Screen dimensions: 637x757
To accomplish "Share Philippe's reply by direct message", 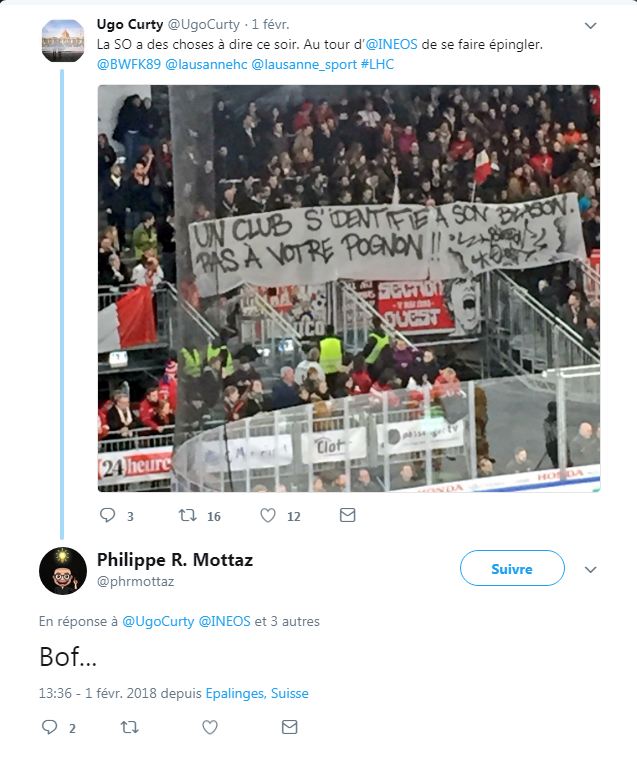I will pos(289,727).
